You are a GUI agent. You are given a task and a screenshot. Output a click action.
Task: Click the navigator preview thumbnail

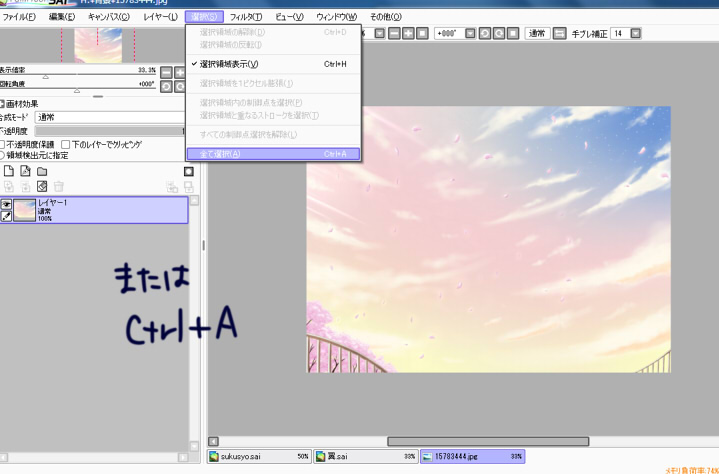98,45
